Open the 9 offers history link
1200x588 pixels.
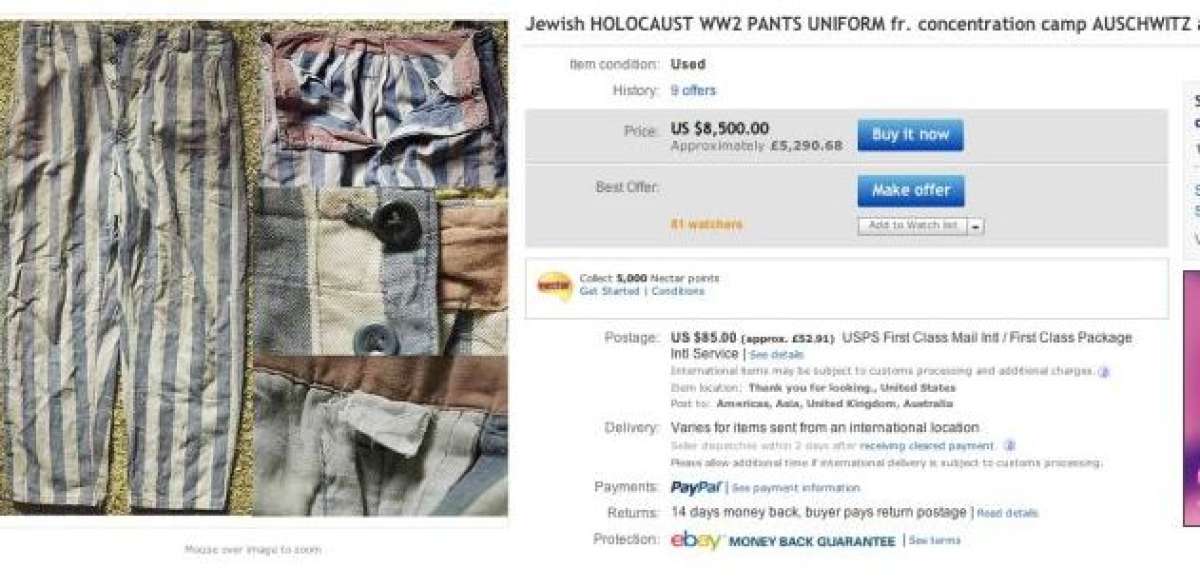click(693, 91)
